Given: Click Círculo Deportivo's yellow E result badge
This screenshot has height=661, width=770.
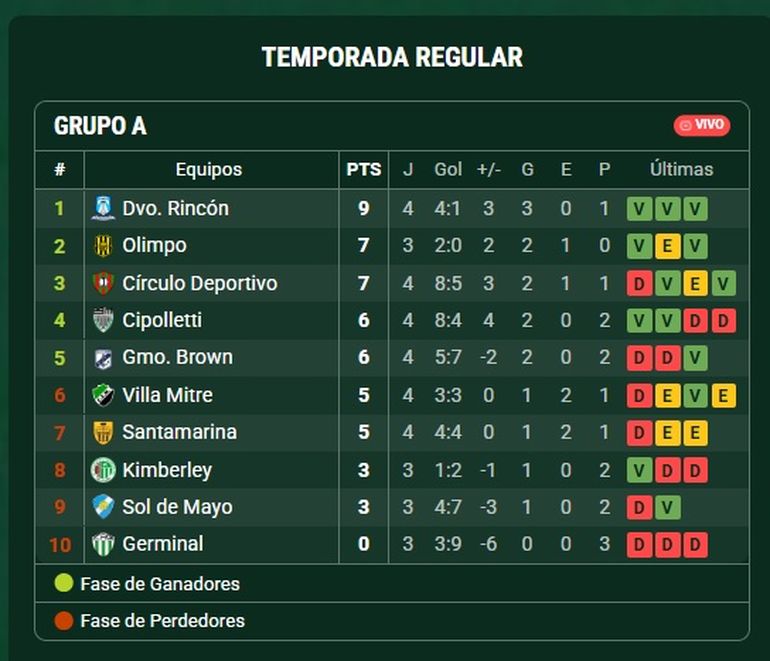Looking at the screenshot, I should pyautogui.click(x=696, y=284).
